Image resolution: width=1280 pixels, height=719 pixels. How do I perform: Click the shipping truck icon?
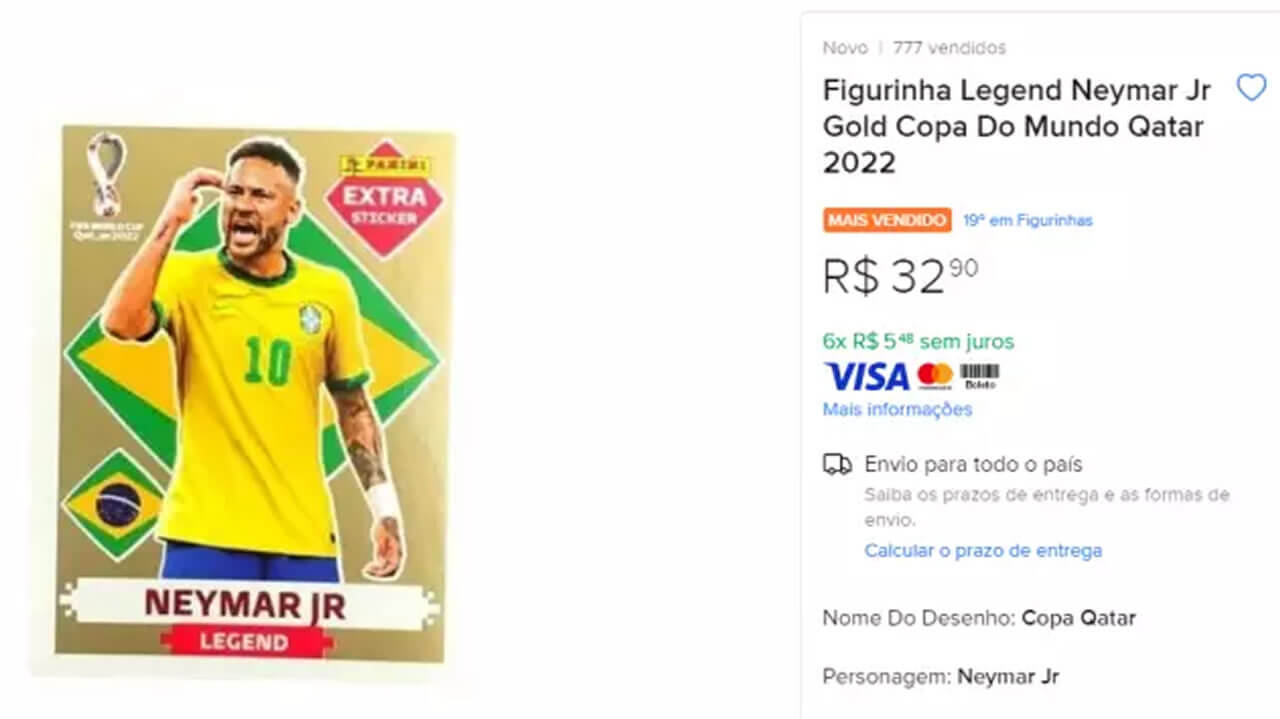point(837,464)
